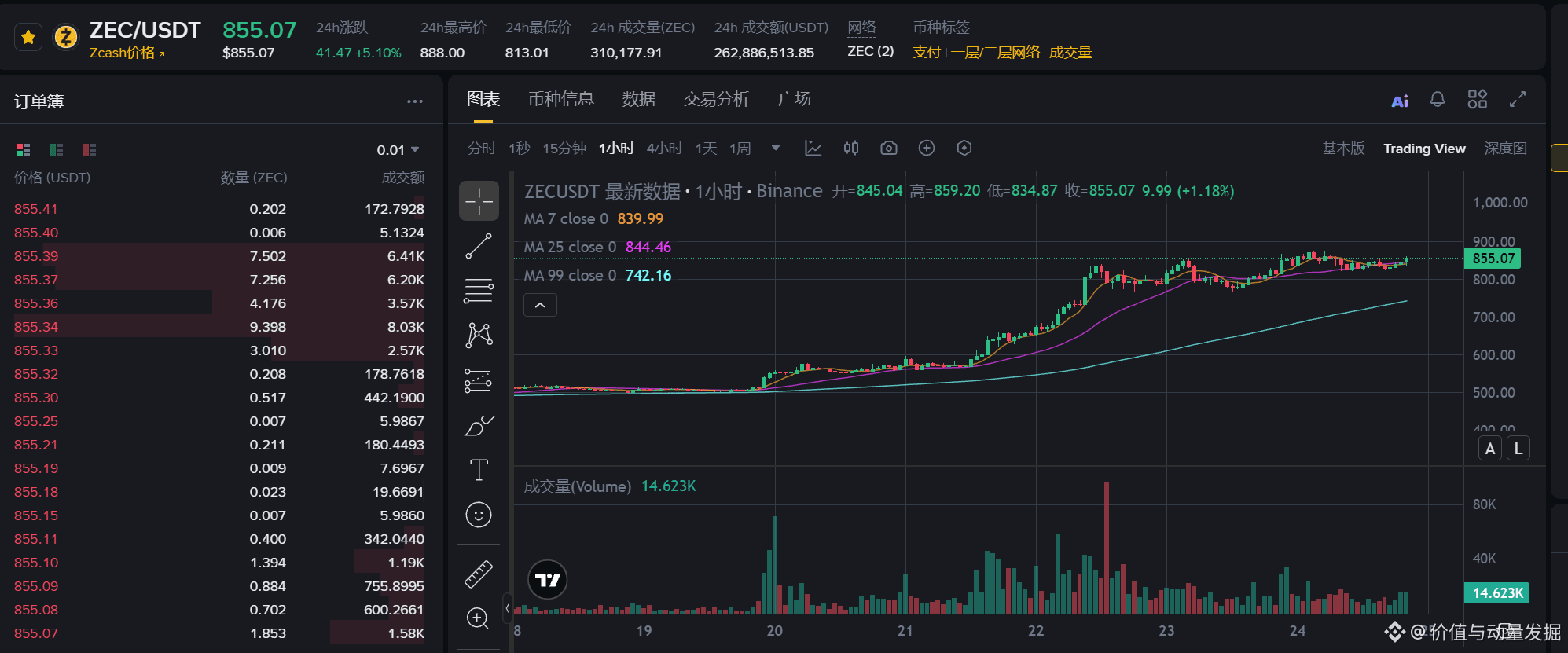Click the 14.623K volume axis label
Viewport: 1568px width, 653px height.
coord(1496,593)
